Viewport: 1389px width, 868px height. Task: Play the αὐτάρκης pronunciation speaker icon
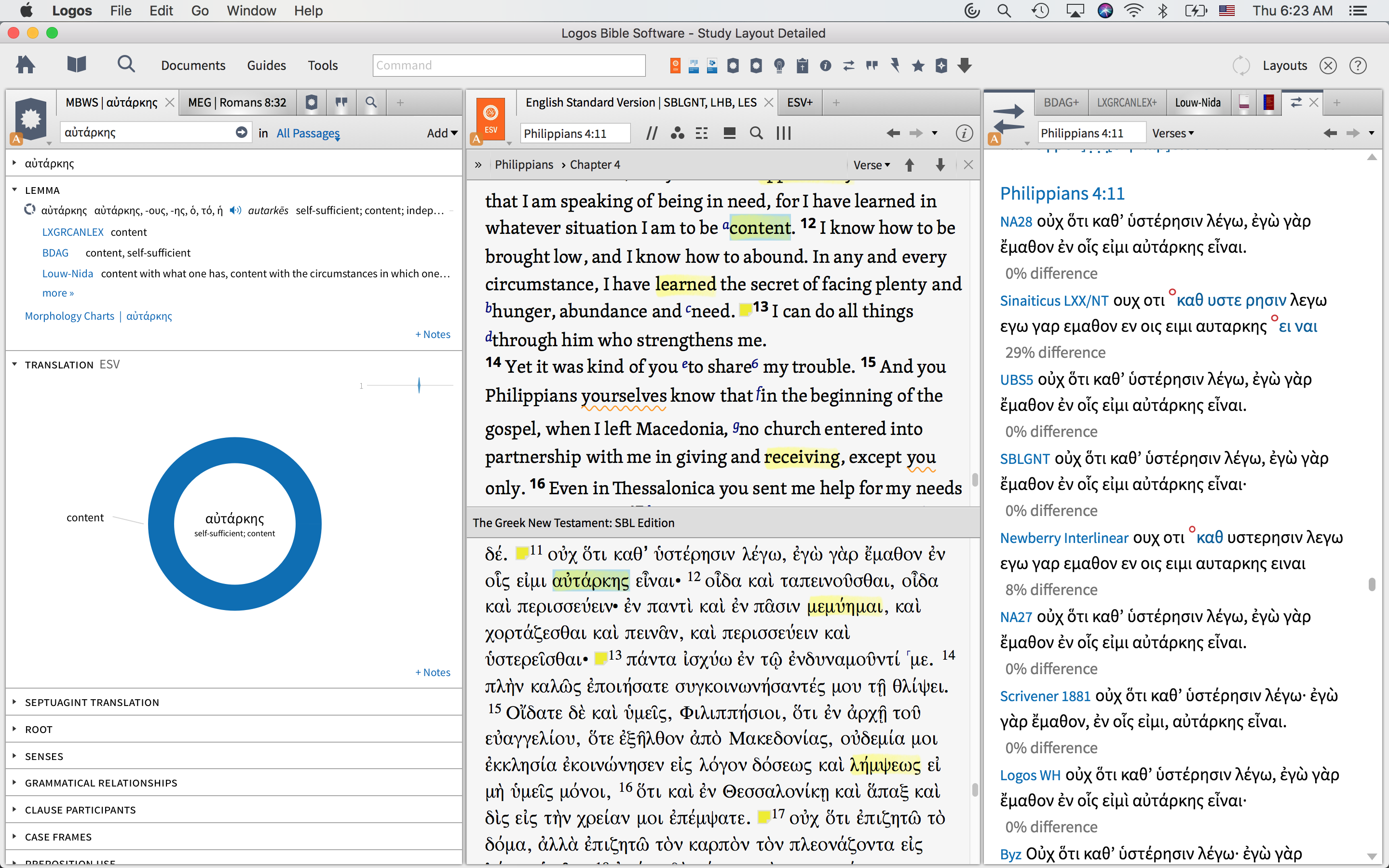[235, 210]
